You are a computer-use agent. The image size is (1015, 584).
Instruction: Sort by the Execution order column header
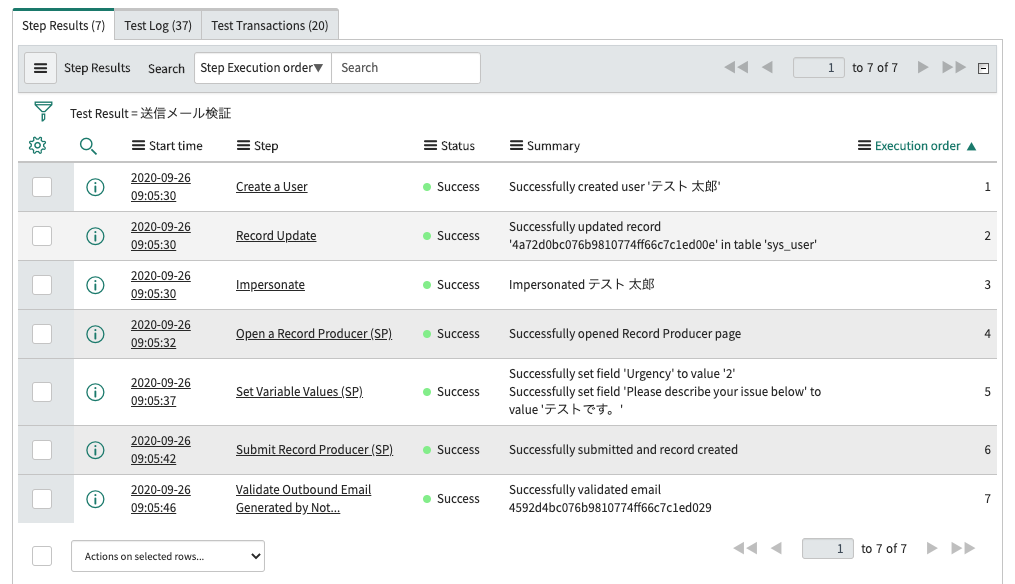(x=917, y=146)
